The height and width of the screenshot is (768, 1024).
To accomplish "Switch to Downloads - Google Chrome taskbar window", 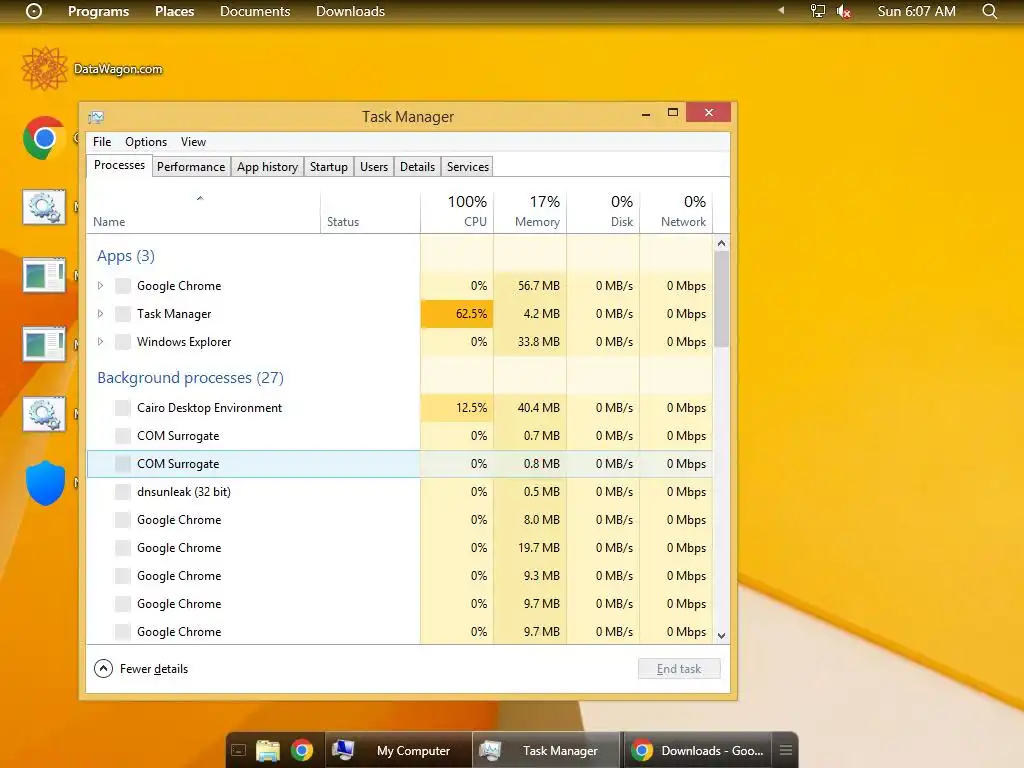I will 696,750.
